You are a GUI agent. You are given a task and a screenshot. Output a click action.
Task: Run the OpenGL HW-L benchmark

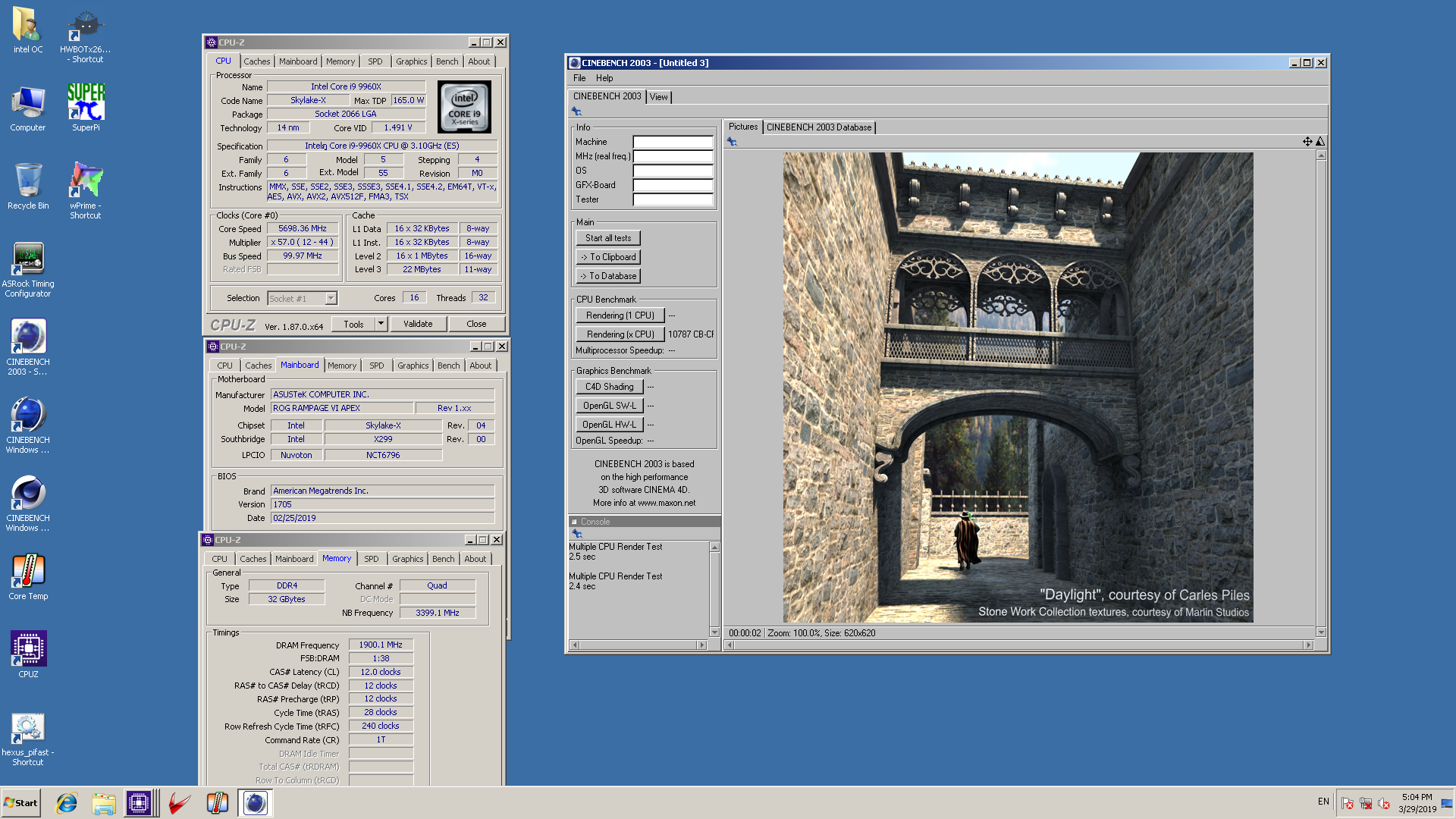point(609,425)
